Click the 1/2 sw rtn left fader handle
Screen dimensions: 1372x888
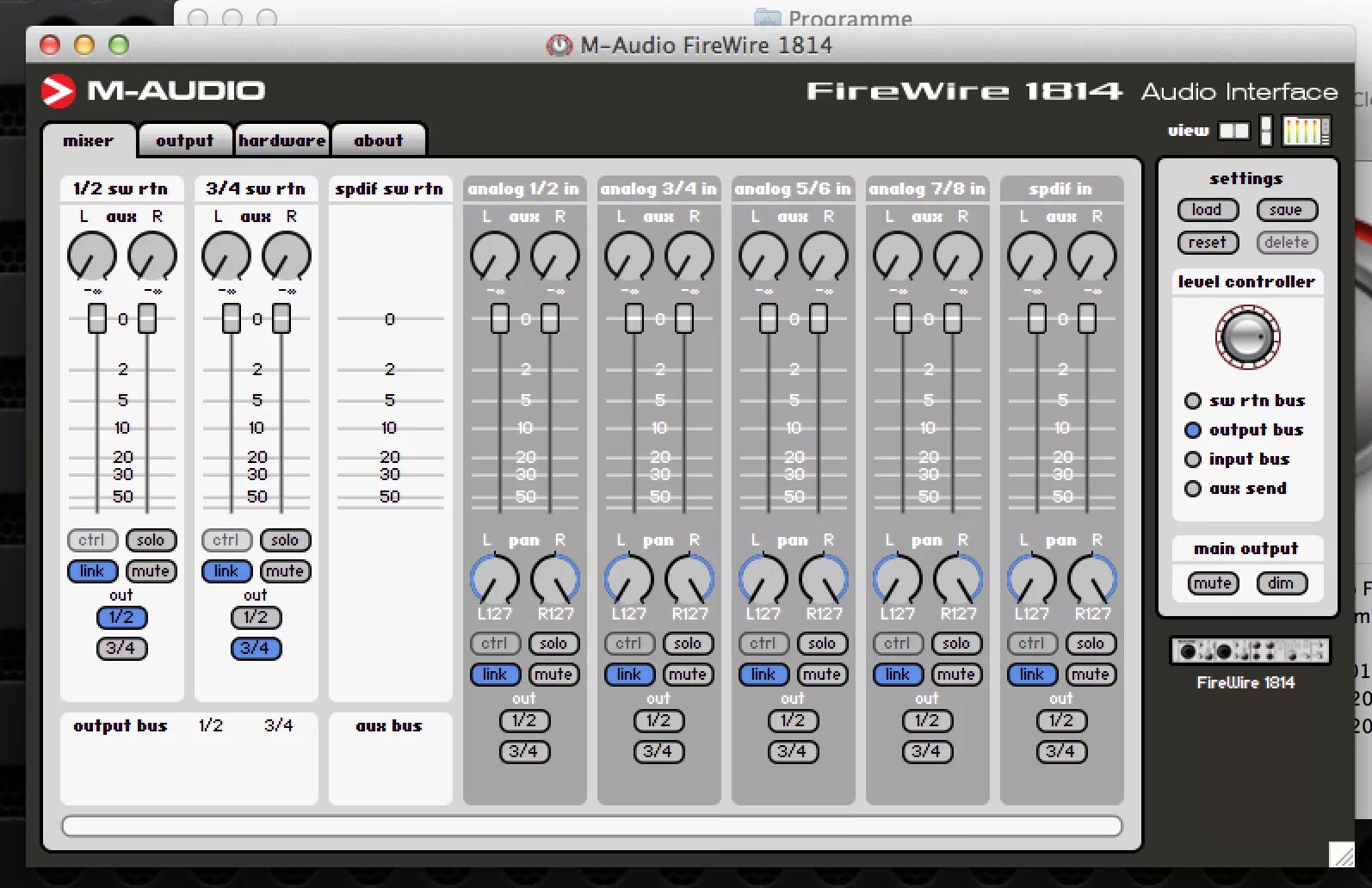click(97, 318)
